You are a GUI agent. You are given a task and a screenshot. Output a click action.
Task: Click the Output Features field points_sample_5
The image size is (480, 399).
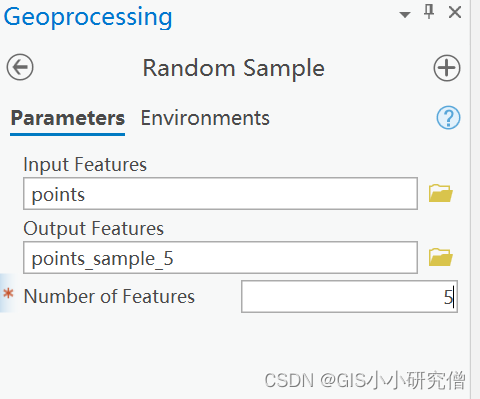click(x=220, y=258)
